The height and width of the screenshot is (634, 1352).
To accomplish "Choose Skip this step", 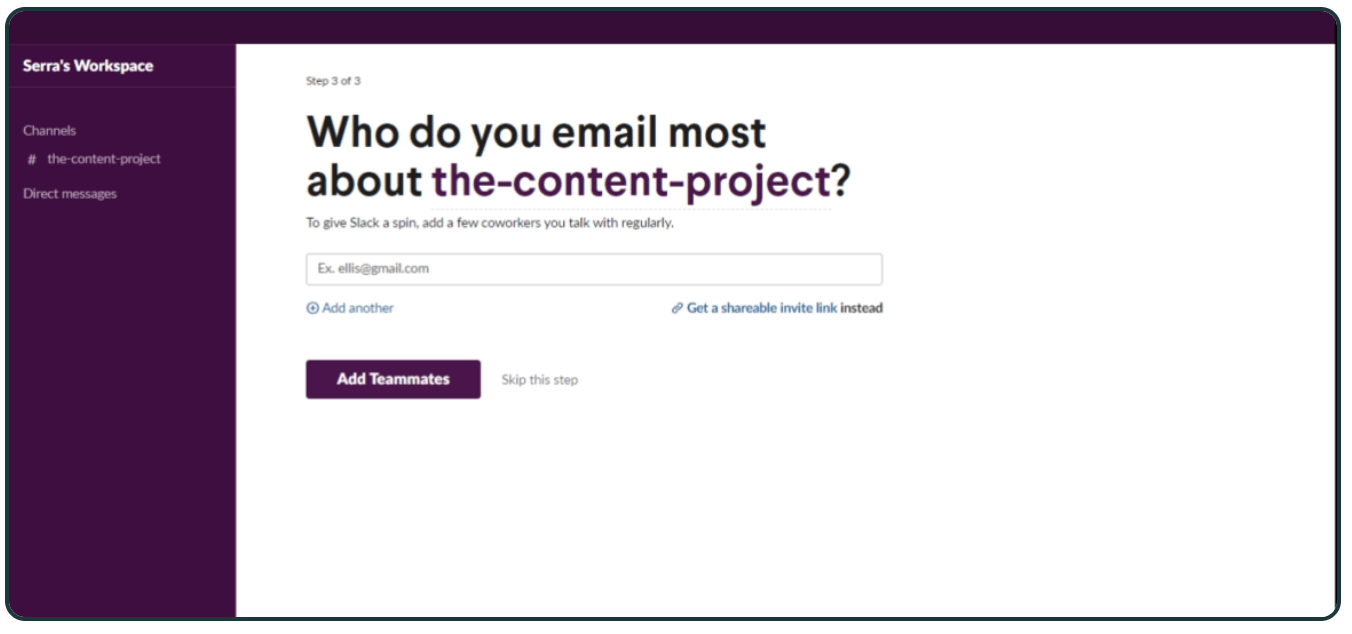I will (x=540, y=380).
